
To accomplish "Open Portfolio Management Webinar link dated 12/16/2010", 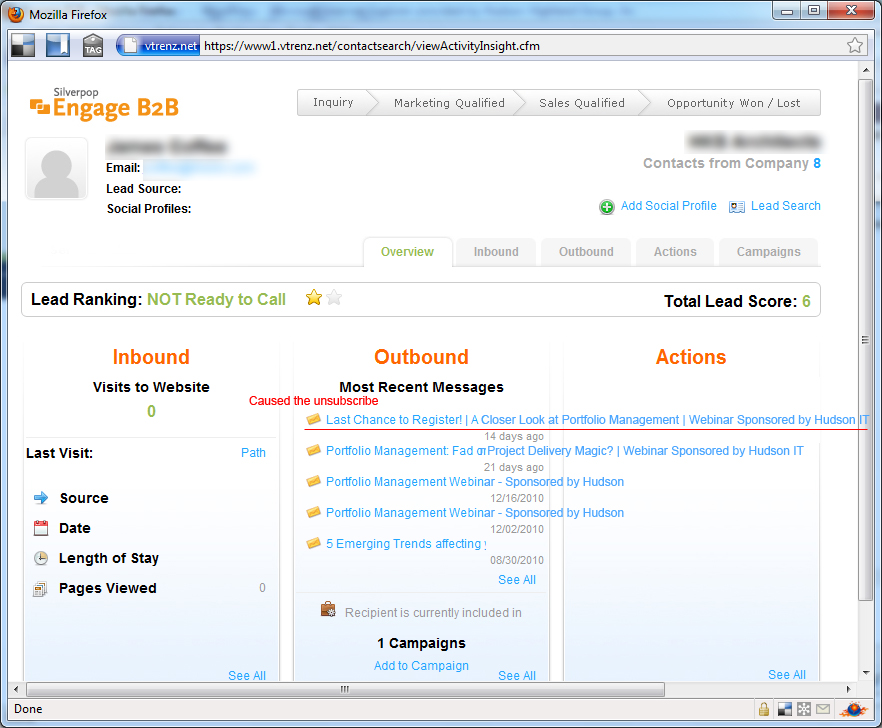I will tap(475, 482).
